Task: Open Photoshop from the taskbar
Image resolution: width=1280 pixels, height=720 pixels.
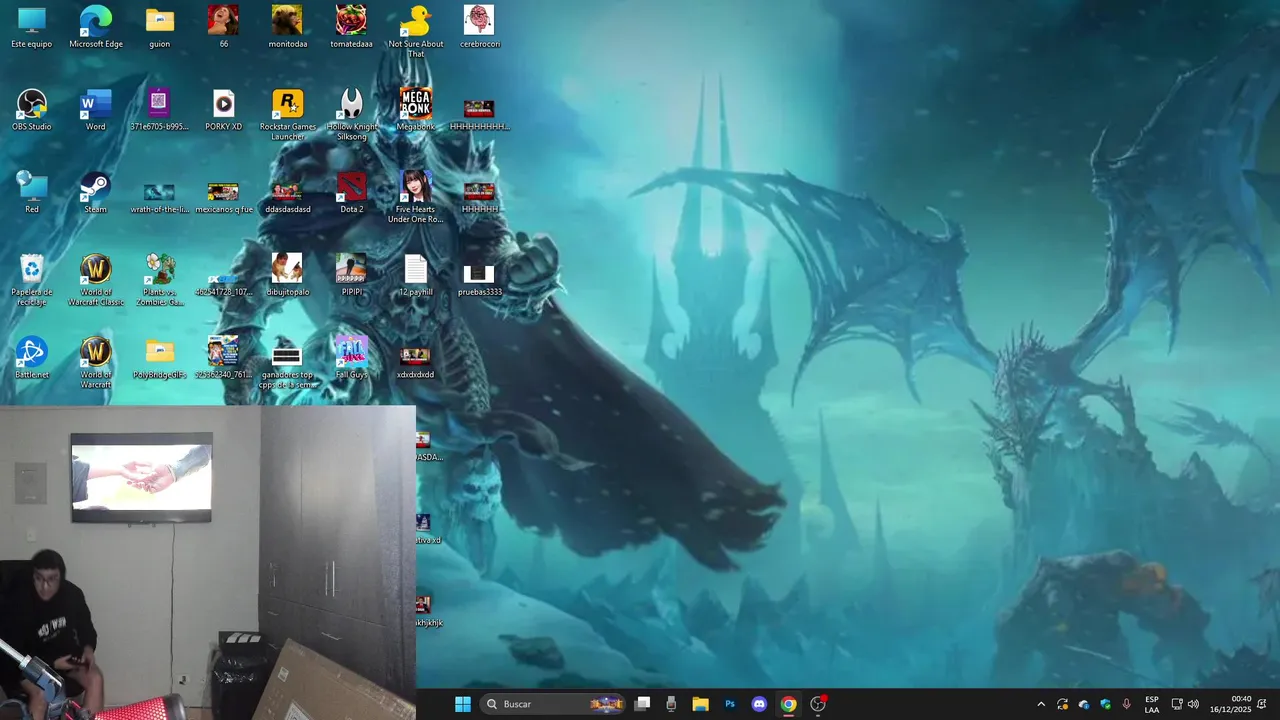Action: tap(730, 704)
